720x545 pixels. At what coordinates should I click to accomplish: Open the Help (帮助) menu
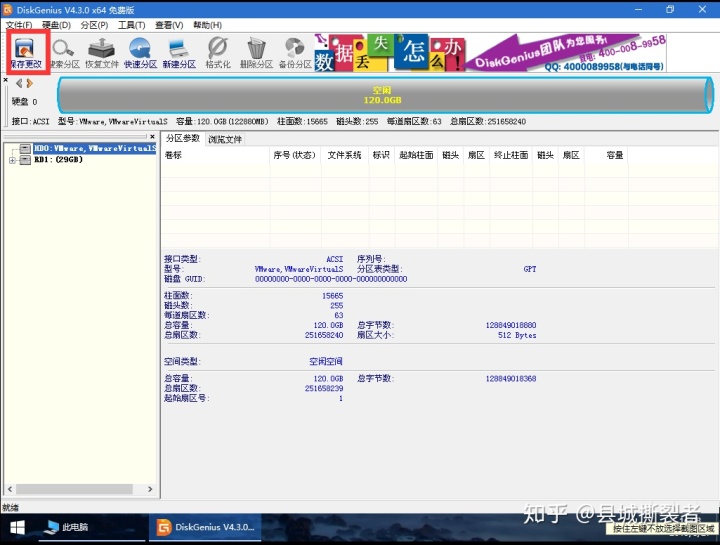click(207, 25)
